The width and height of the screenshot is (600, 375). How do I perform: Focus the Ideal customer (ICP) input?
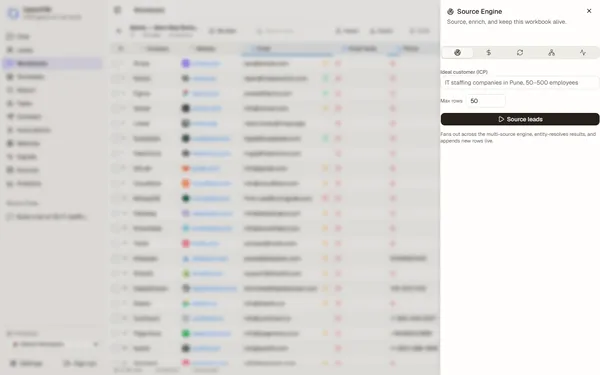click(x=520, y=83)
